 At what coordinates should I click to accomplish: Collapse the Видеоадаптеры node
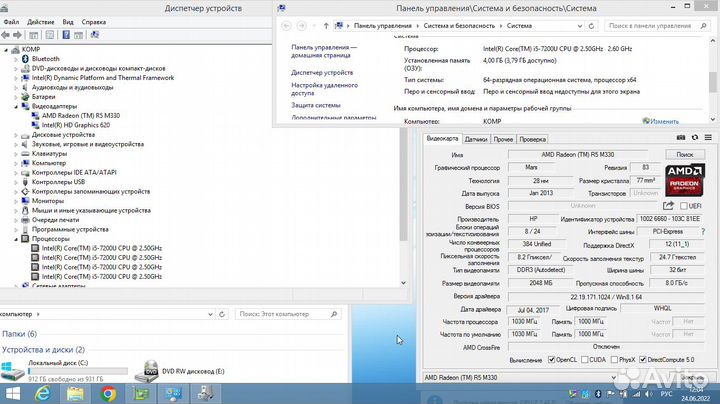[16, 107]
